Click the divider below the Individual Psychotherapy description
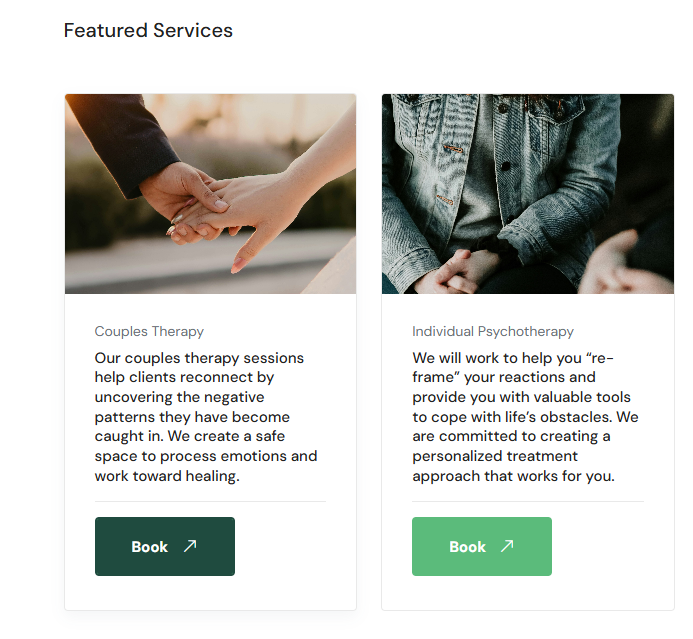Viewport: 693px width, 639px height. pos(528,501)
